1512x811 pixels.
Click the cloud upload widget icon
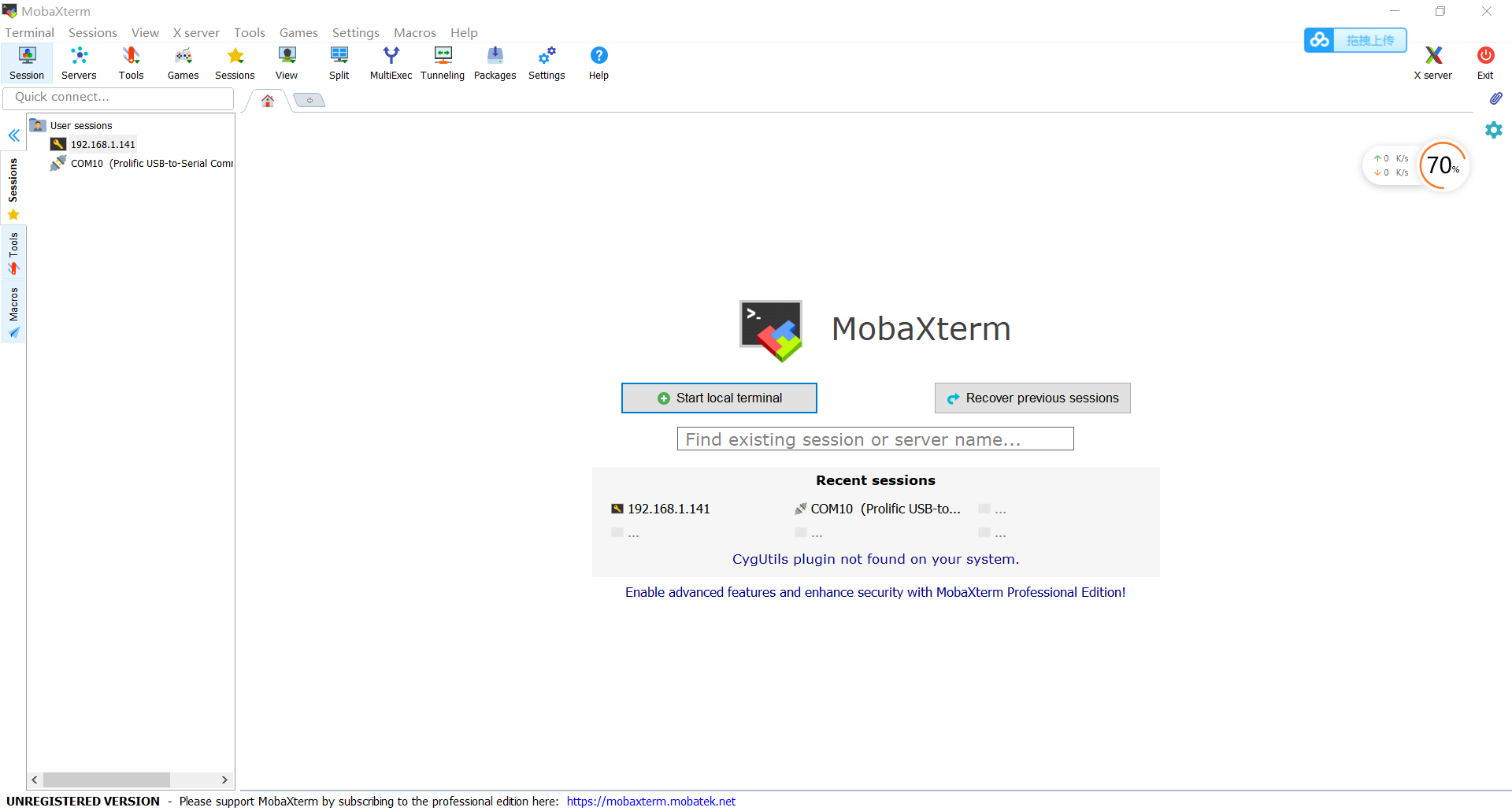[1320, 40]
